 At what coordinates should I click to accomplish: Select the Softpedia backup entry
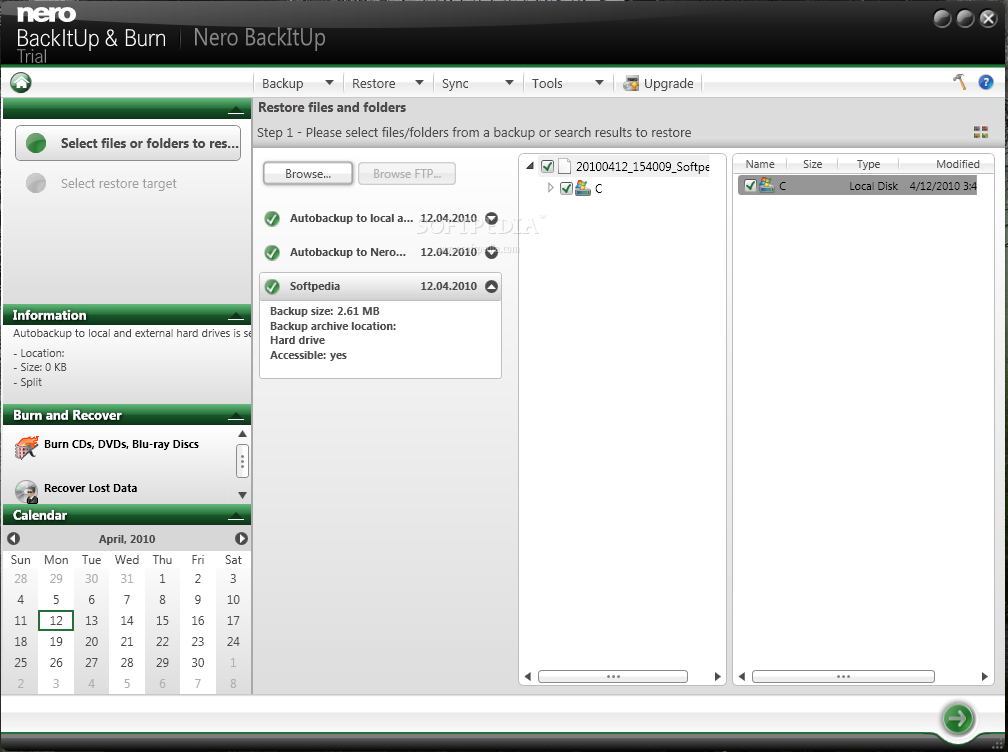[381, 286]
